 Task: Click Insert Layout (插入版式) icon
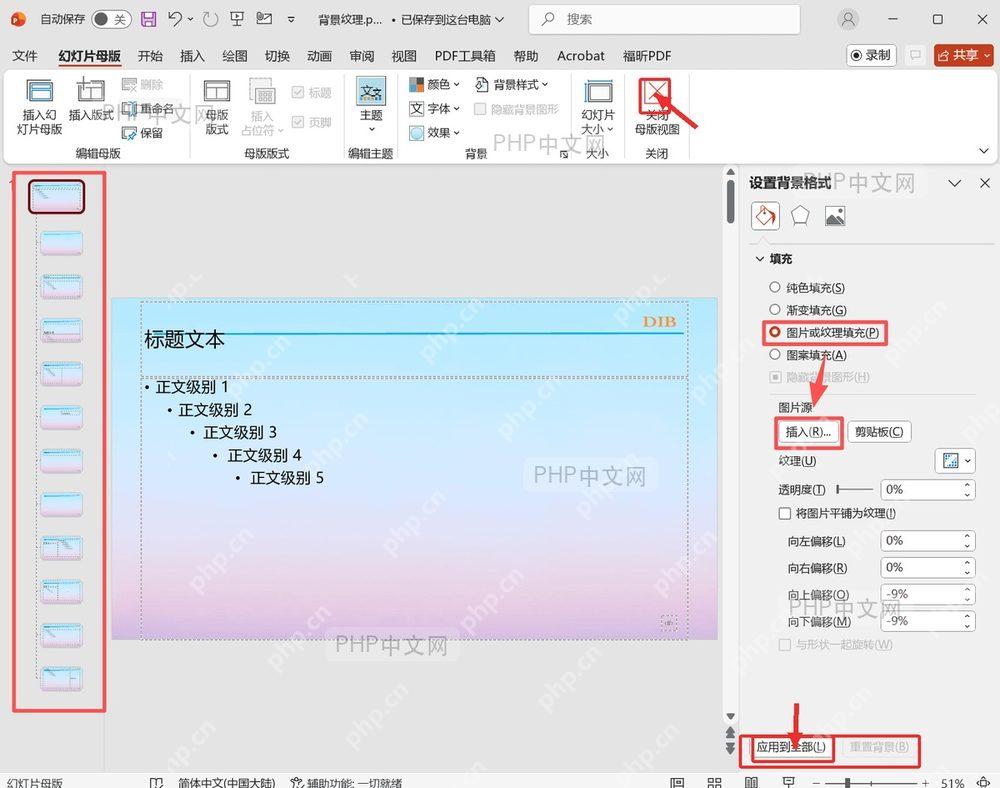pyautogui.click(x=91, y=100)
